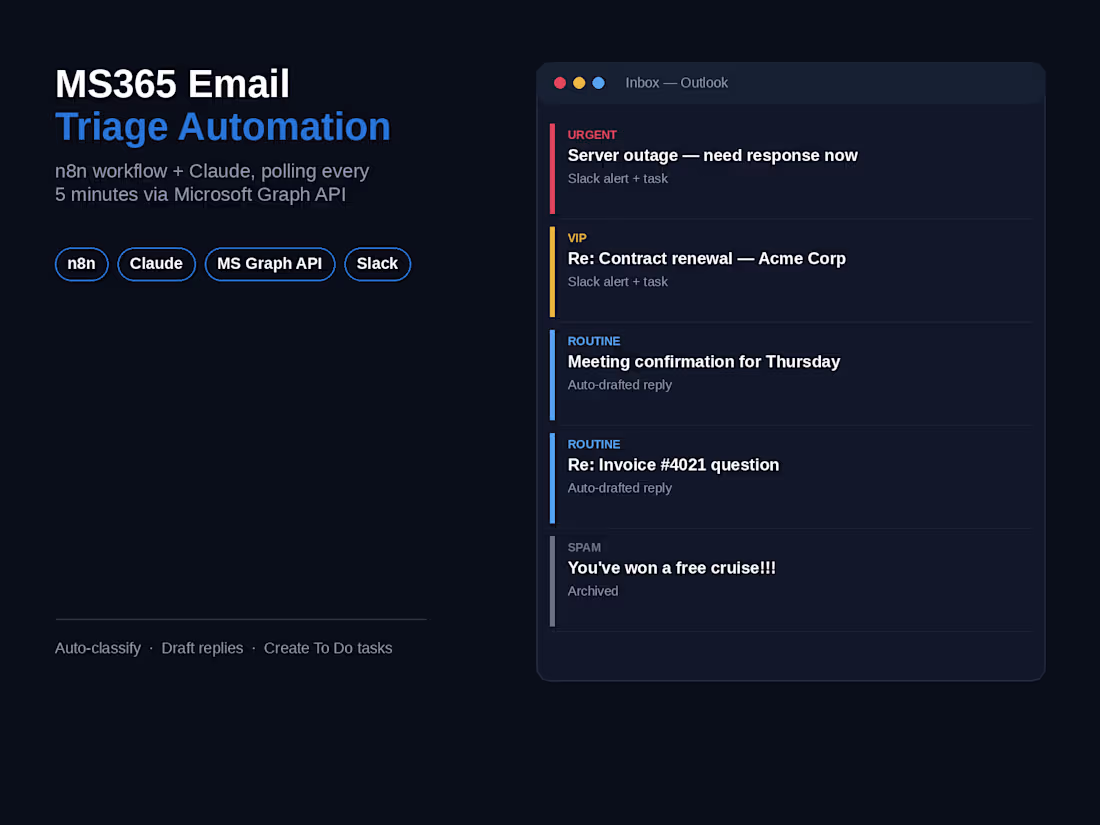1100x825 pixels.
Task: Click the 'n8n workflow + Claude' subtitle text
Action: click(212, 182)
